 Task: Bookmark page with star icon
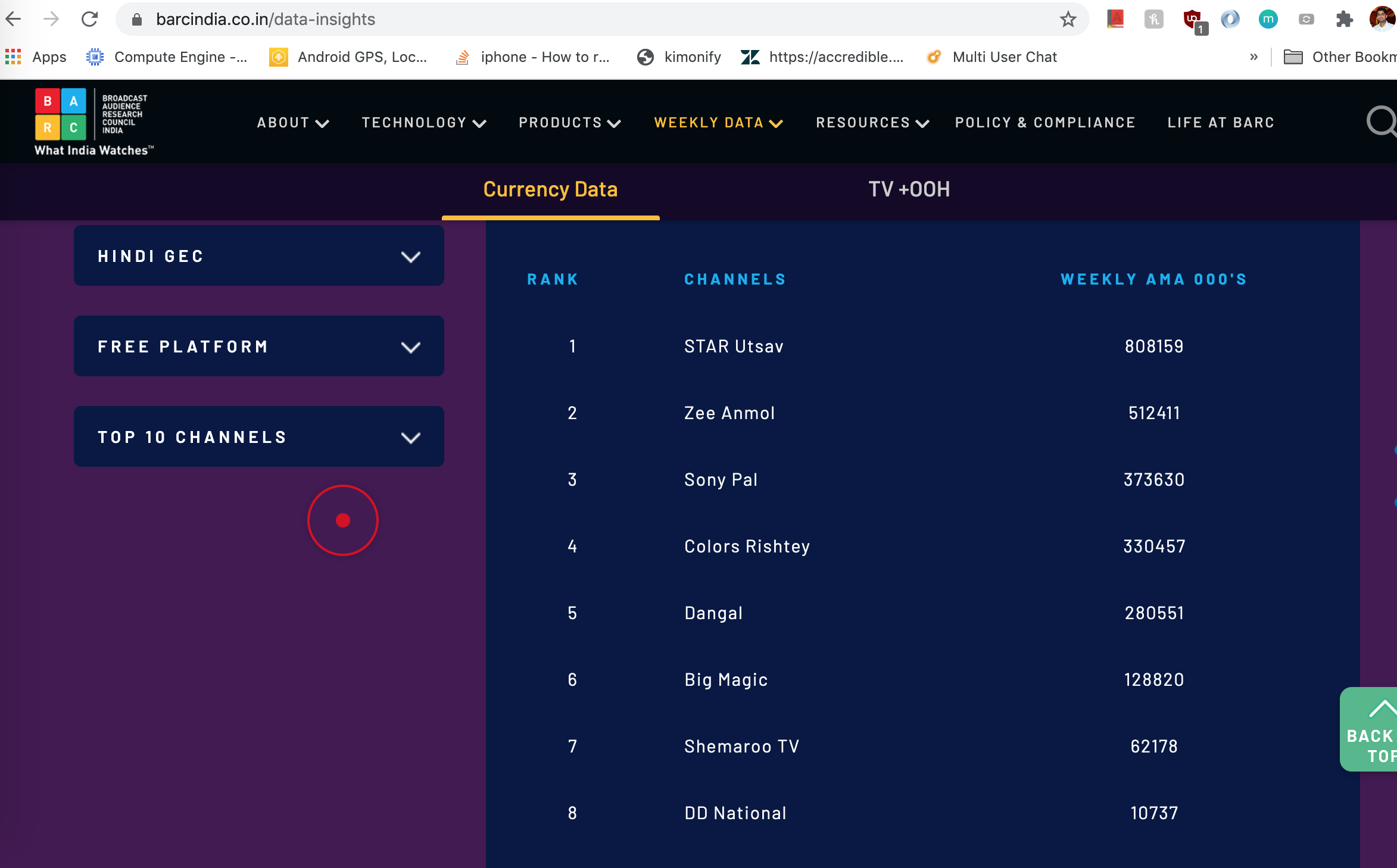pyautogui.click(x=1068, y=20)
